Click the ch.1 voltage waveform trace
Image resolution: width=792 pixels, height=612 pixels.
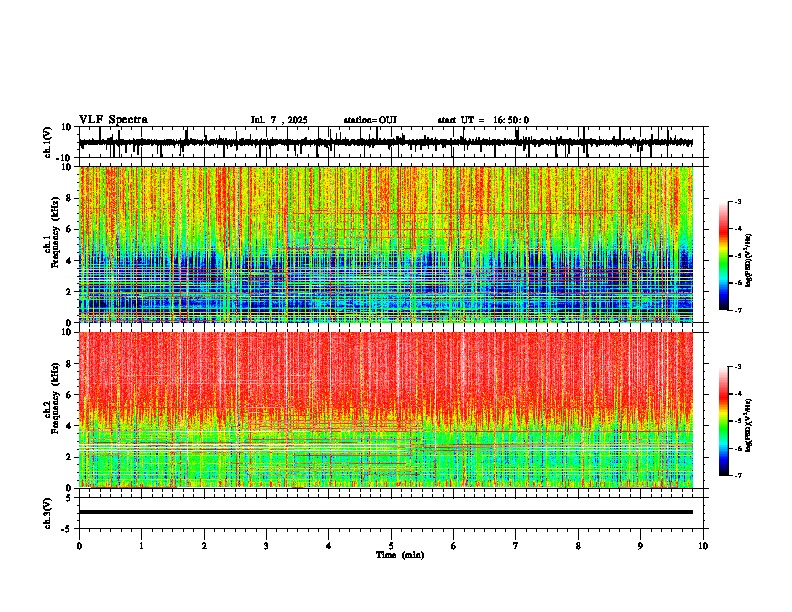(x=386, y=143)
